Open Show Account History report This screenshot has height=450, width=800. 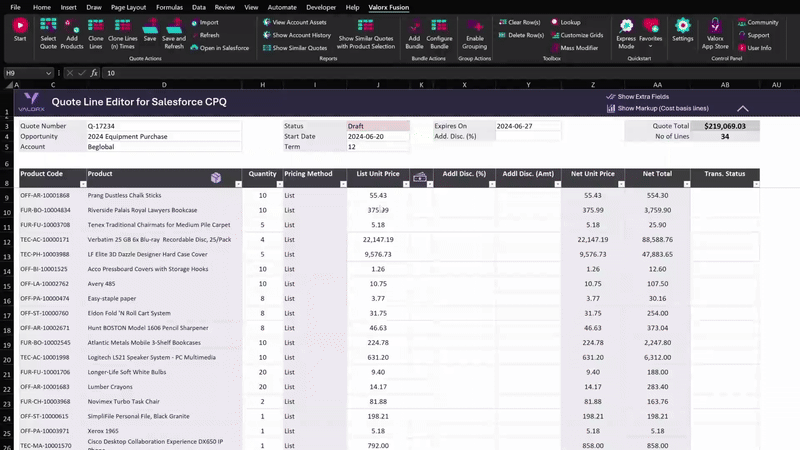click(x=296, y=35)
